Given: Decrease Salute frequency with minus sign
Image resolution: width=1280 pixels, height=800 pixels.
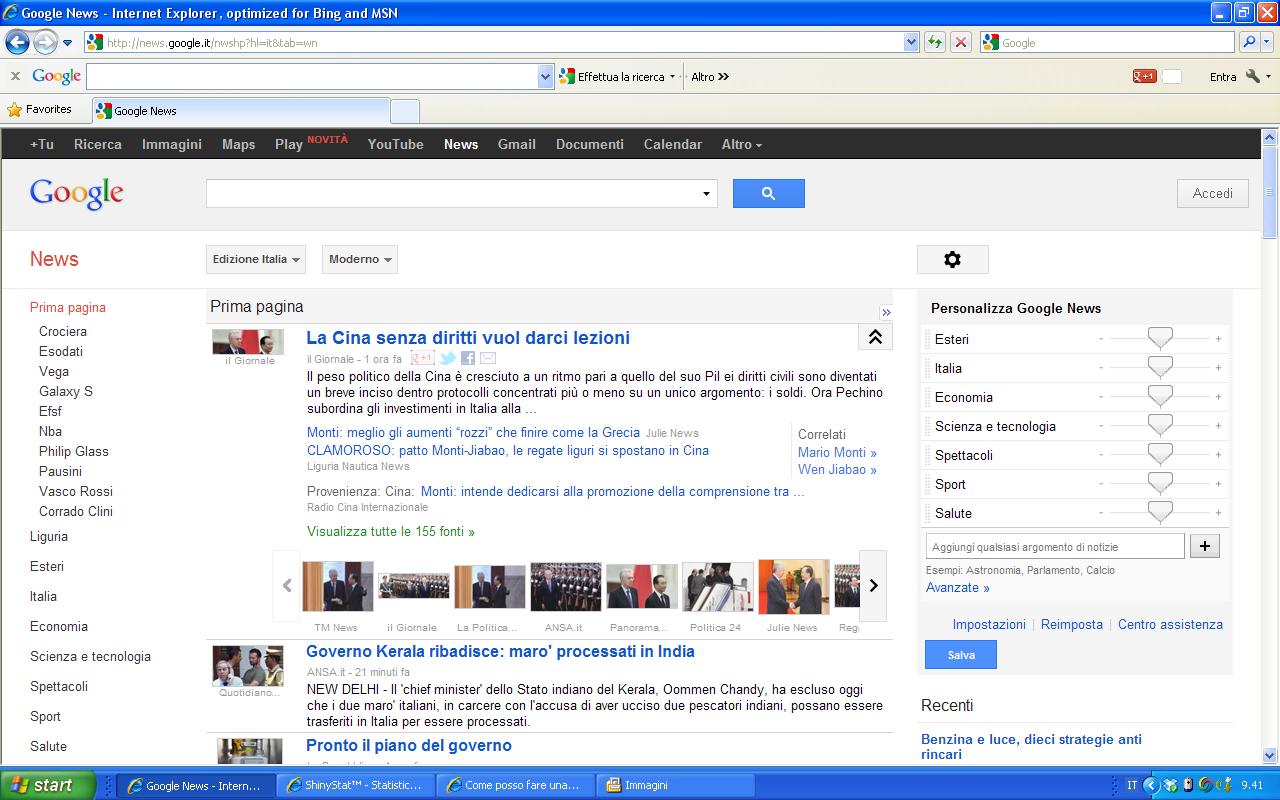Looking at the screenshot, I should click(1101, 513).
